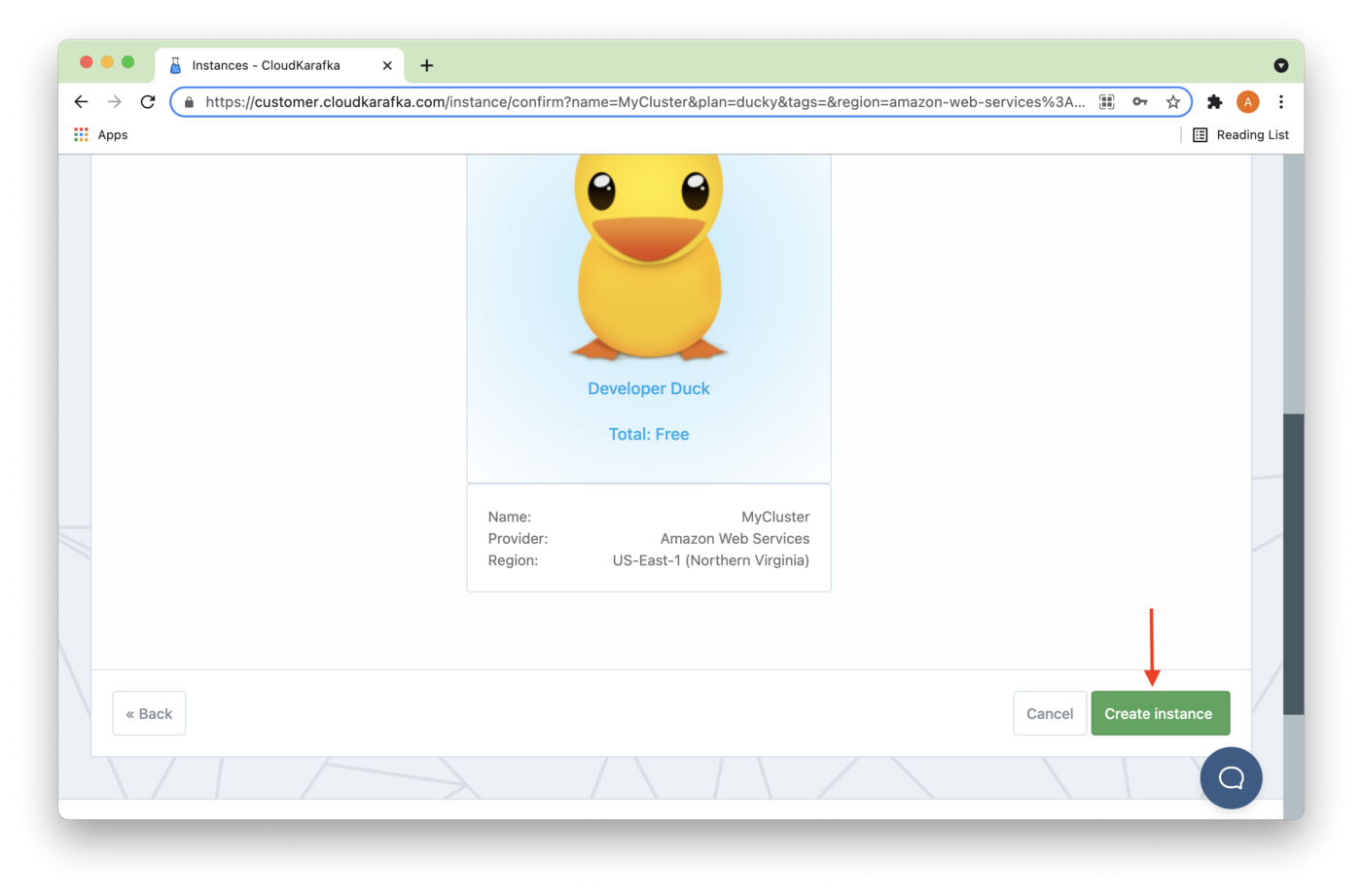
Task: Open the Extensions puzzle icon
Action: click(1214, 101)
